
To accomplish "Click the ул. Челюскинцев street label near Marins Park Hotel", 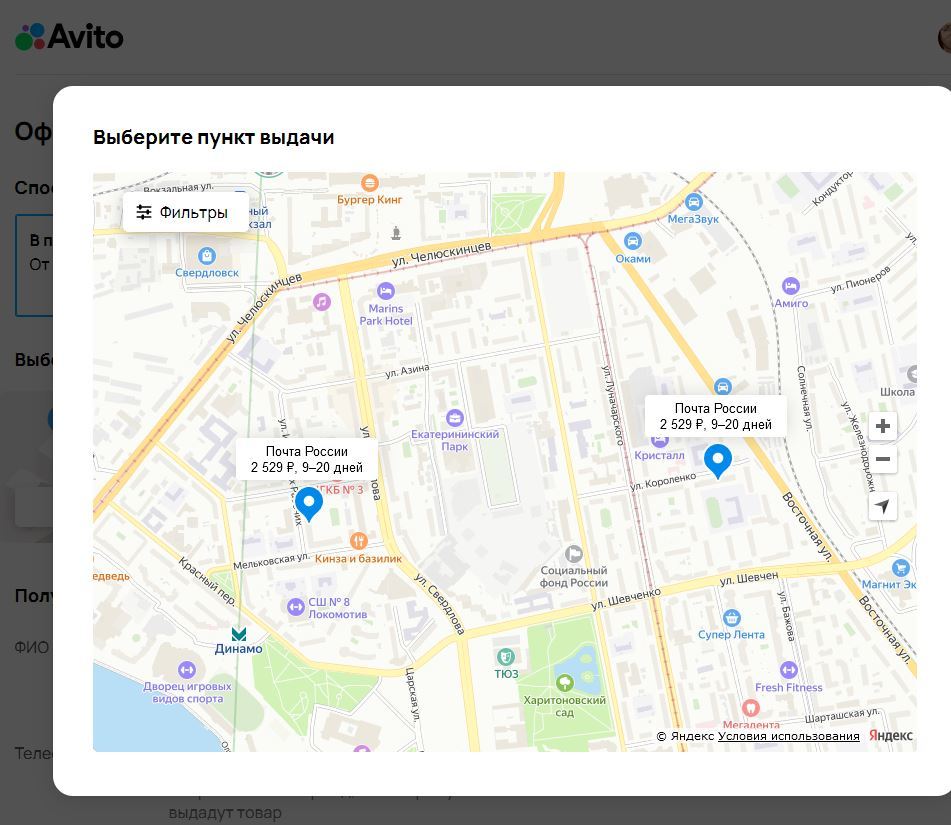I will click(x=441, y=254).
